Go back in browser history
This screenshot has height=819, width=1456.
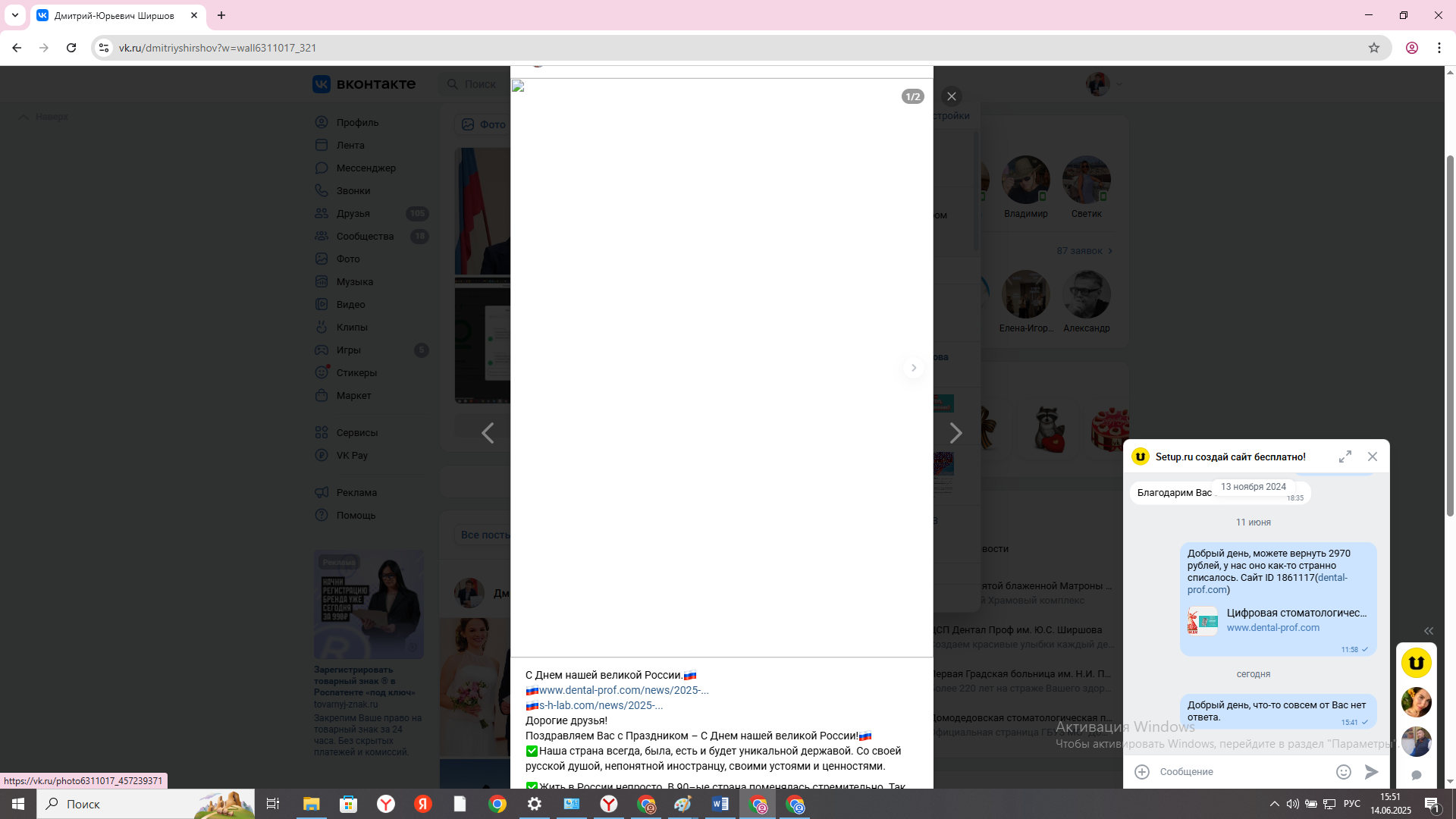pos(17,48)
